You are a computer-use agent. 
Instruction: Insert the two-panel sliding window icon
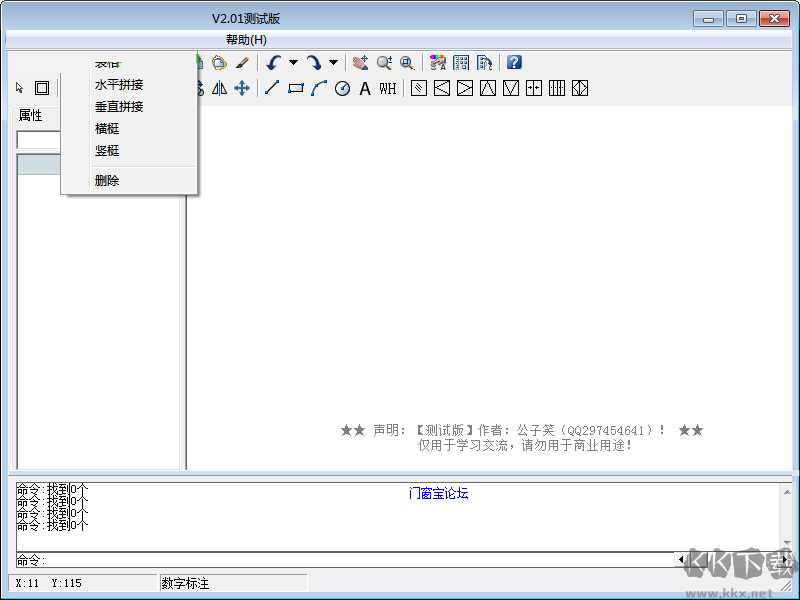534,88
